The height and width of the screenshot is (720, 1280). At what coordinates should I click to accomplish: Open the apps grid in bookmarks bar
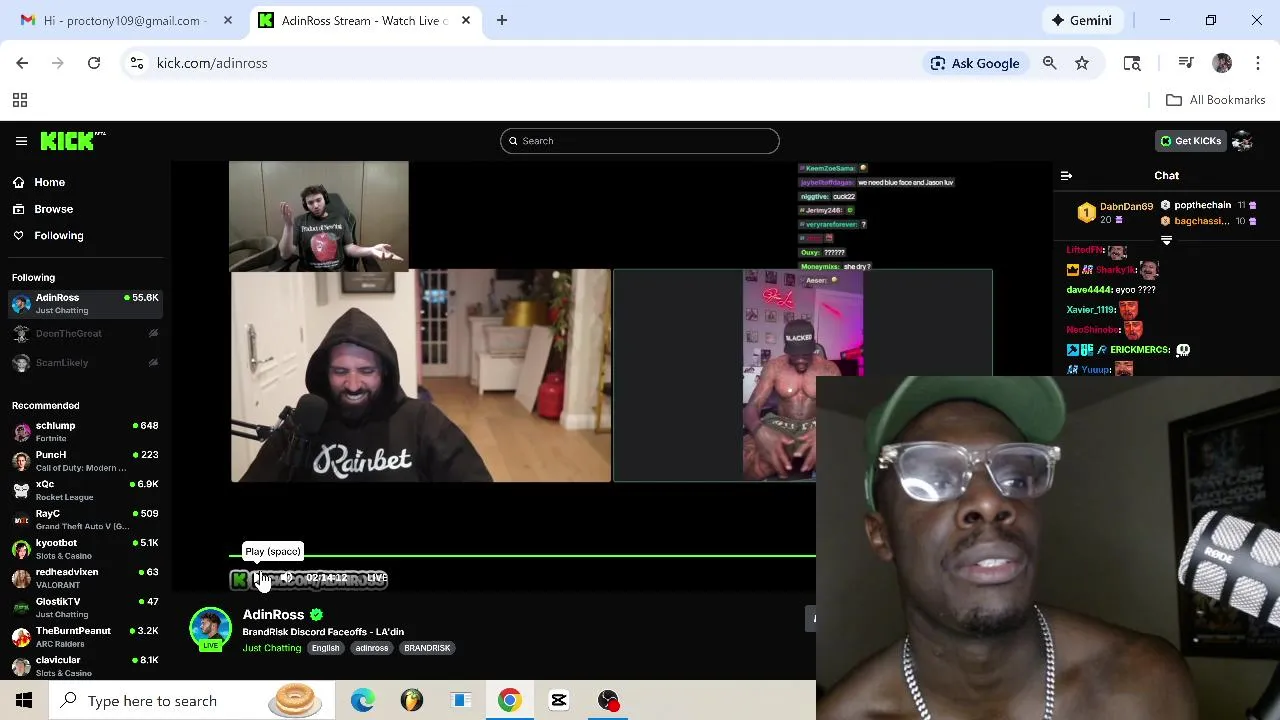click(x=19, y=100)
